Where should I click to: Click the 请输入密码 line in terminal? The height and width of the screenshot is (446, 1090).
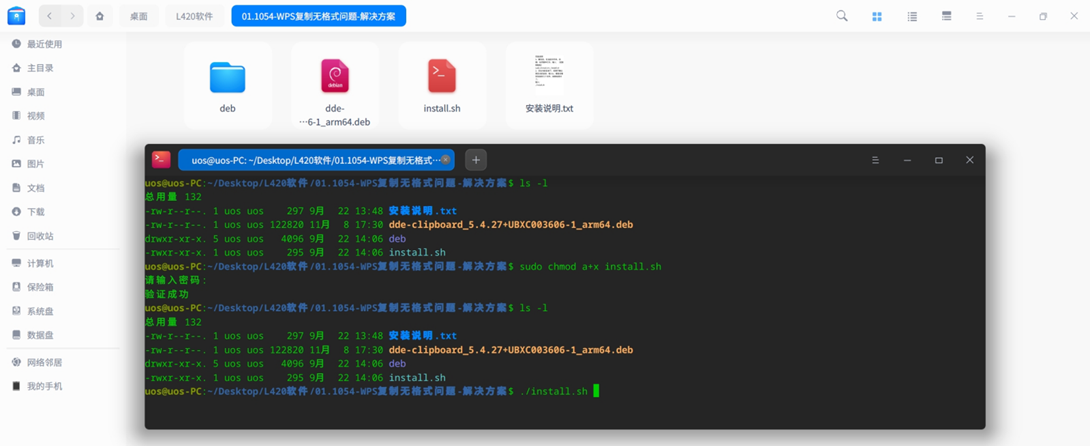[177, 280]
